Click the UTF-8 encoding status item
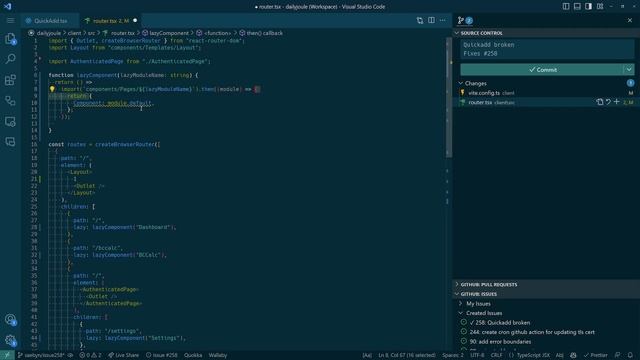This screenshot has height=360, width=640. 477,355
